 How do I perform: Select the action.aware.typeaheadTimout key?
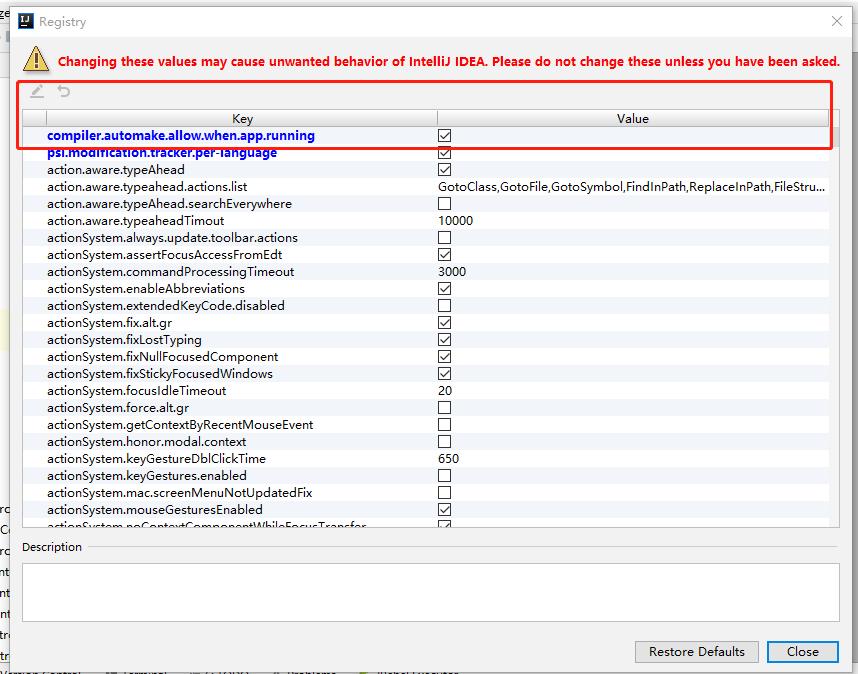coord(136,220)
